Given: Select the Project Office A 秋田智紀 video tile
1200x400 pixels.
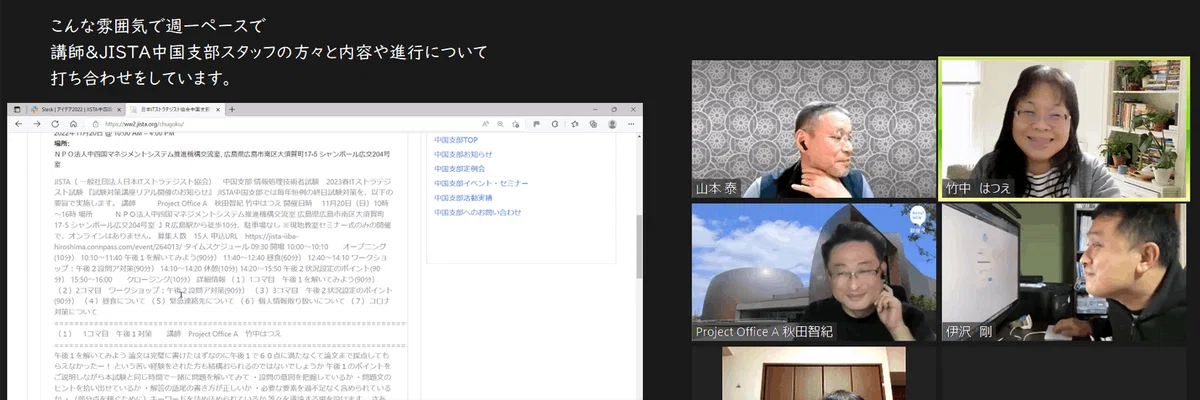Looking at the screenshot, I should tap(812, 272).
